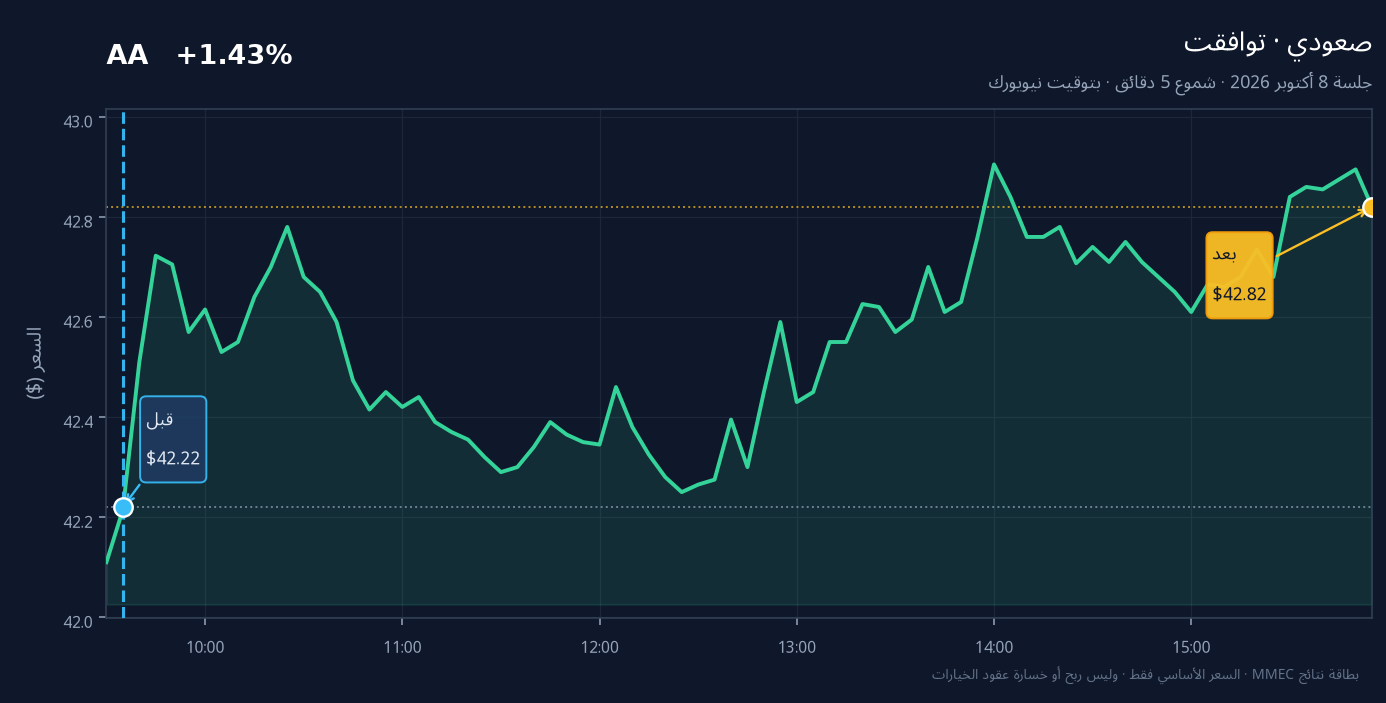The image size is (1386, 703).
Task: Click the MMEC footer disclaimer text
Action: point(1145,674)
